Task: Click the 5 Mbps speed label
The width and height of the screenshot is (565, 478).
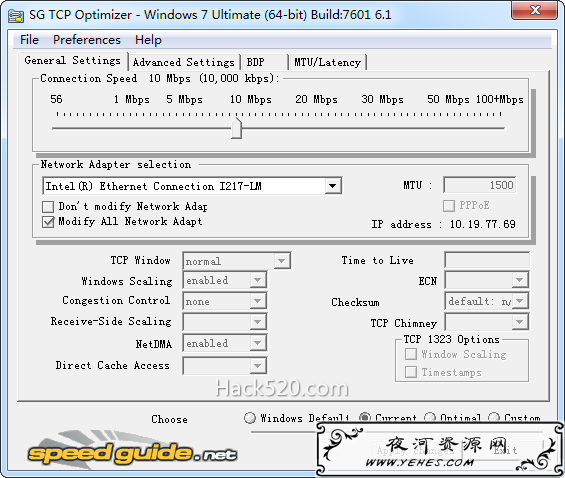Action: (184, 99)
